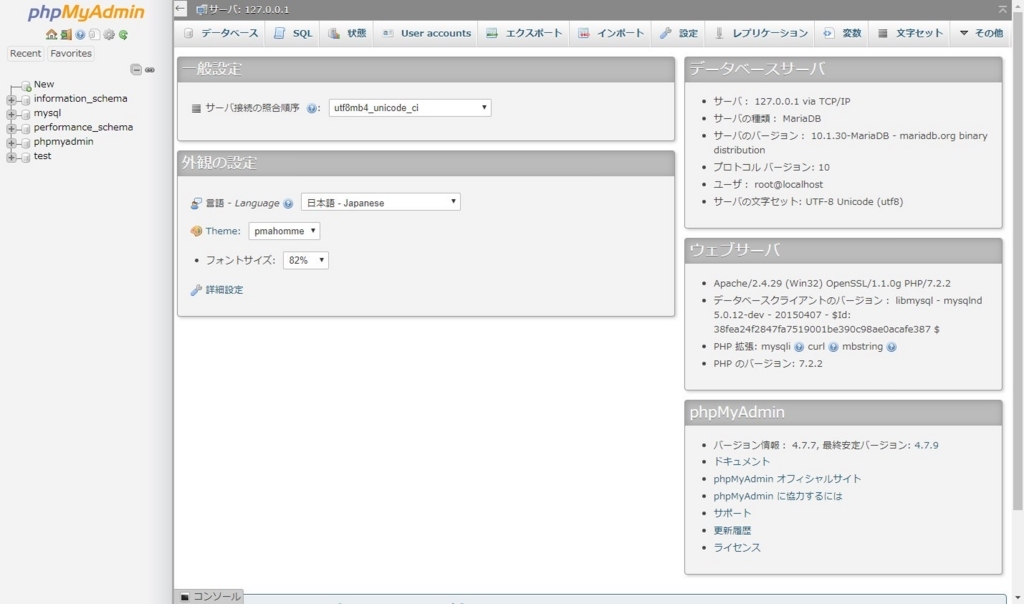Open the 文字セット charsets tab
Viewport: 1024px width, 604px height.
click(910, 33)
